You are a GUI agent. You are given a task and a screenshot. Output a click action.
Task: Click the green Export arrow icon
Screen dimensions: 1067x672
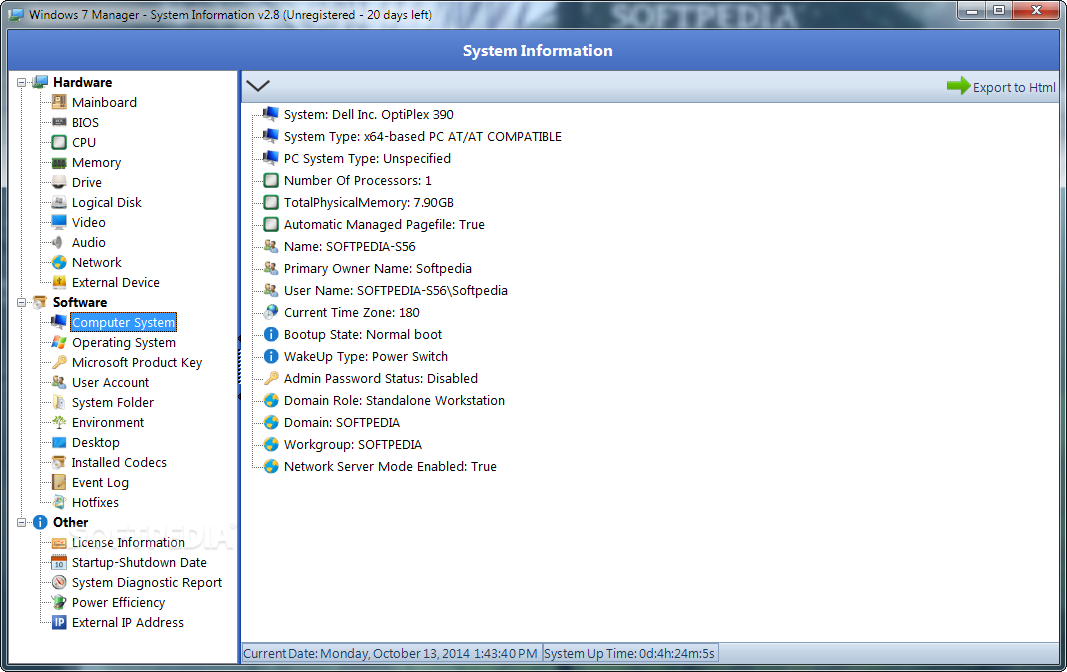(x=958, y=86)
